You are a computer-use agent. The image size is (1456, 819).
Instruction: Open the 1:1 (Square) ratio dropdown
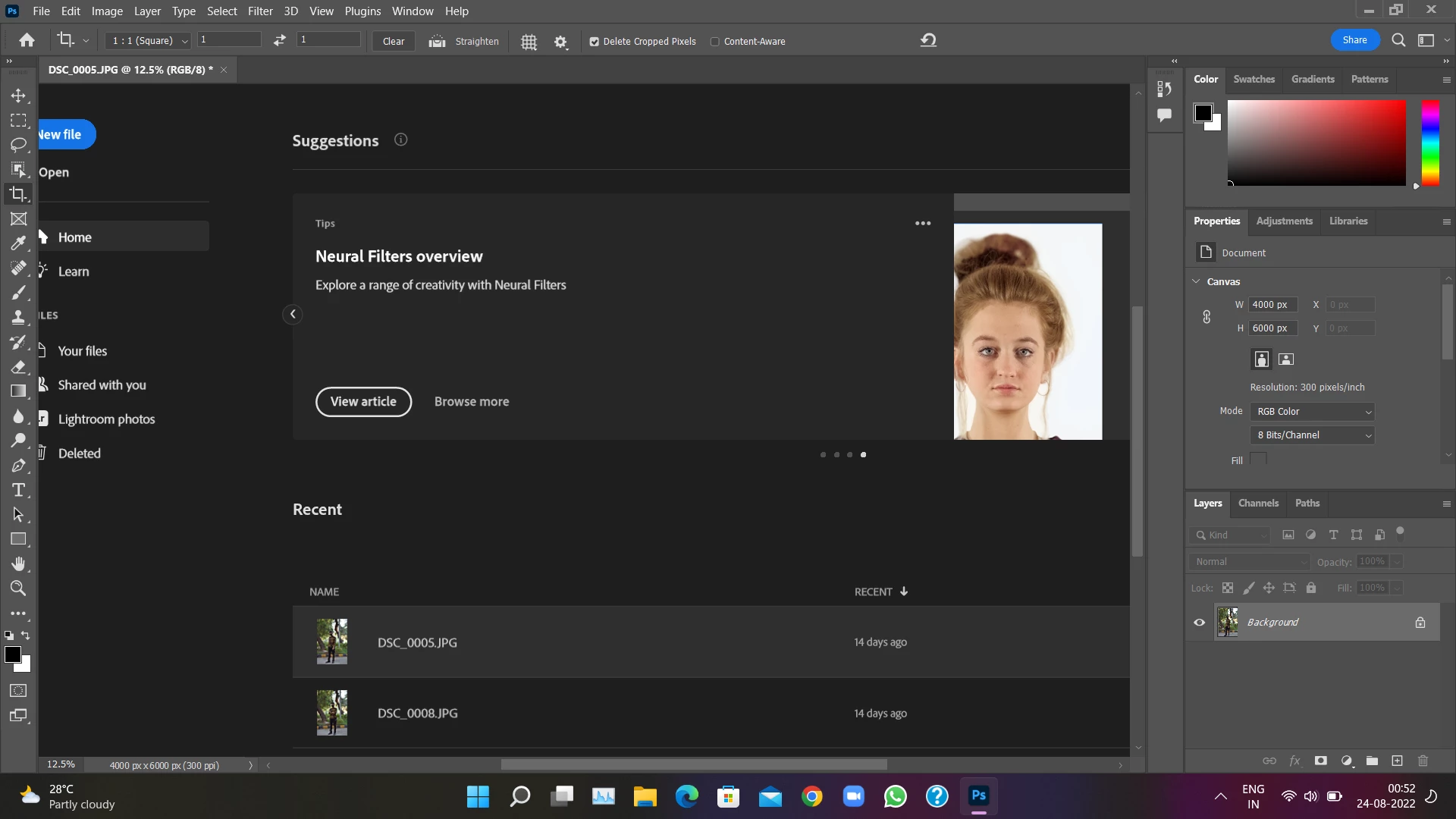coord(149,41)
